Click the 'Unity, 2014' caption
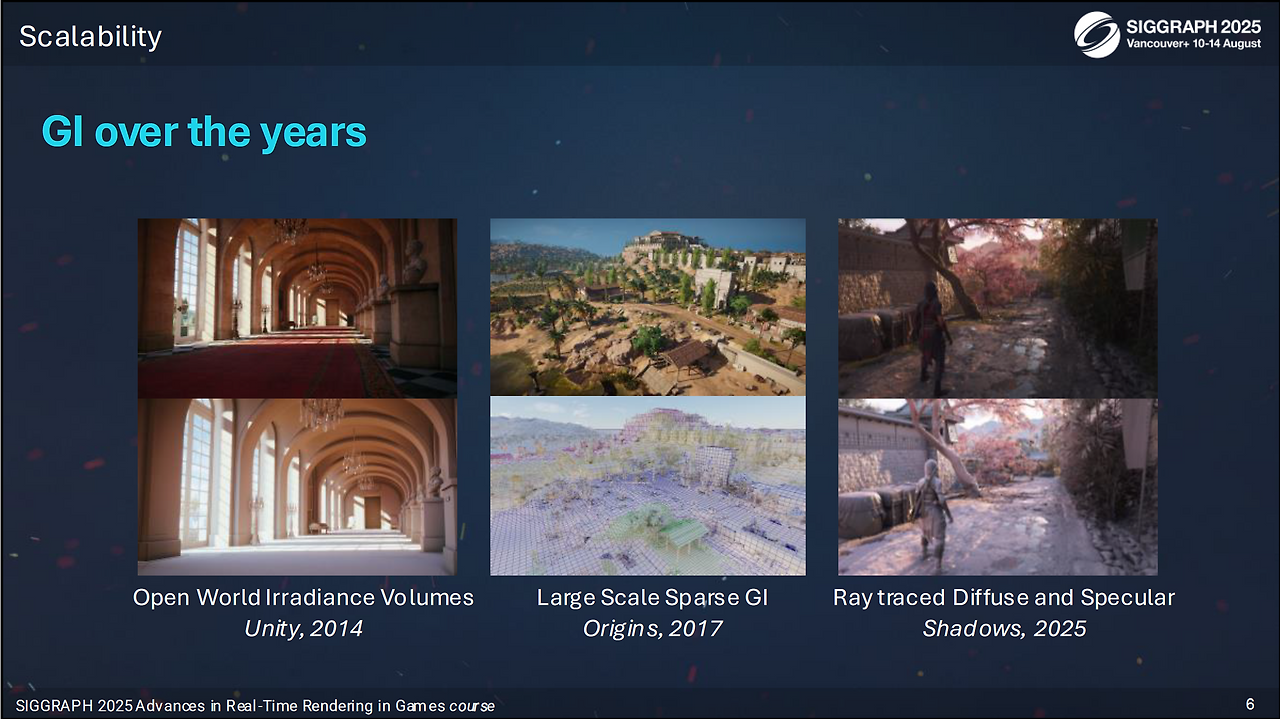 tap(303, 629)
